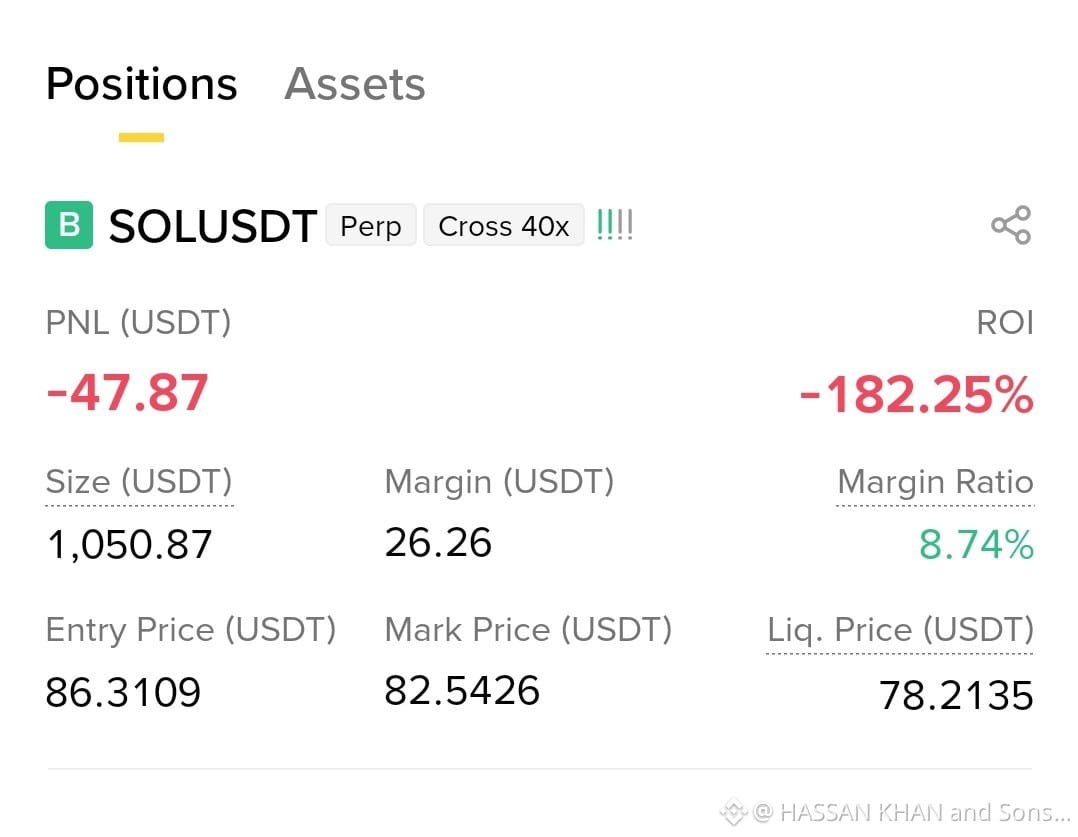
Task: Click the 8.74% margin ratio value
Action: pos(976,545)
